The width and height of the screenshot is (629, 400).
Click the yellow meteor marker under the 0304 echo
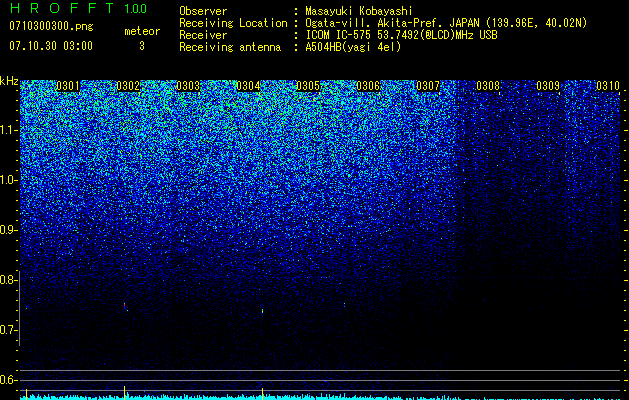pyautogui.click(x=262, y=393)
